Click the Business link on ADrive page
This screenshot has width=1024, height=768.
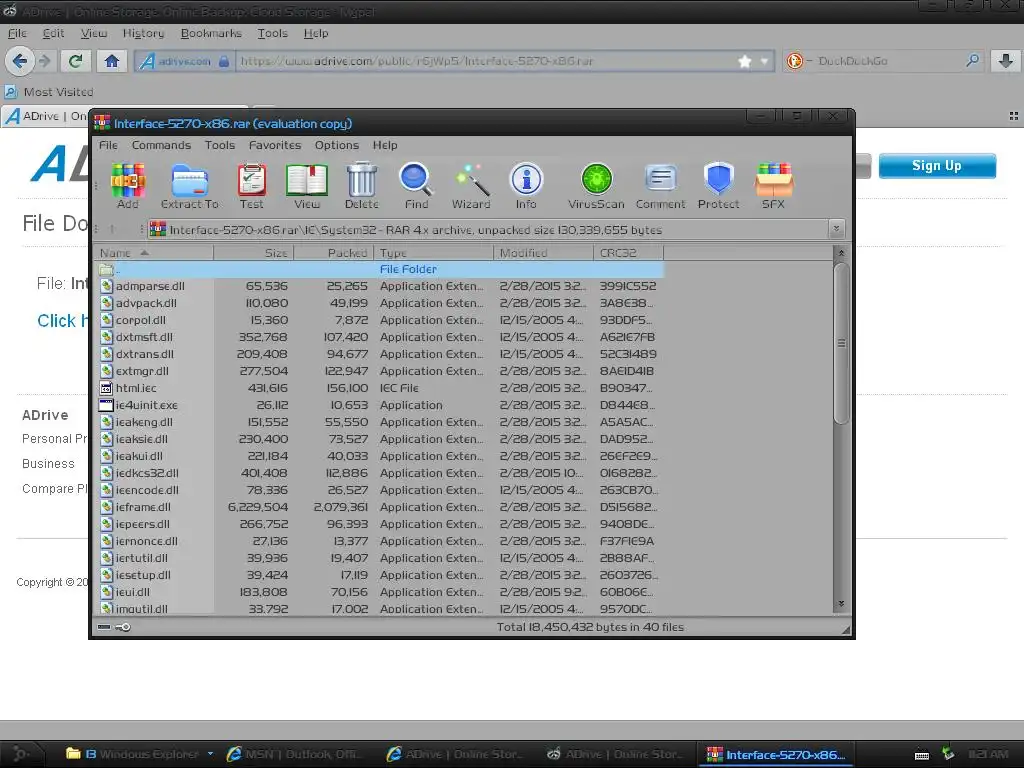click(x=48, y=464)
